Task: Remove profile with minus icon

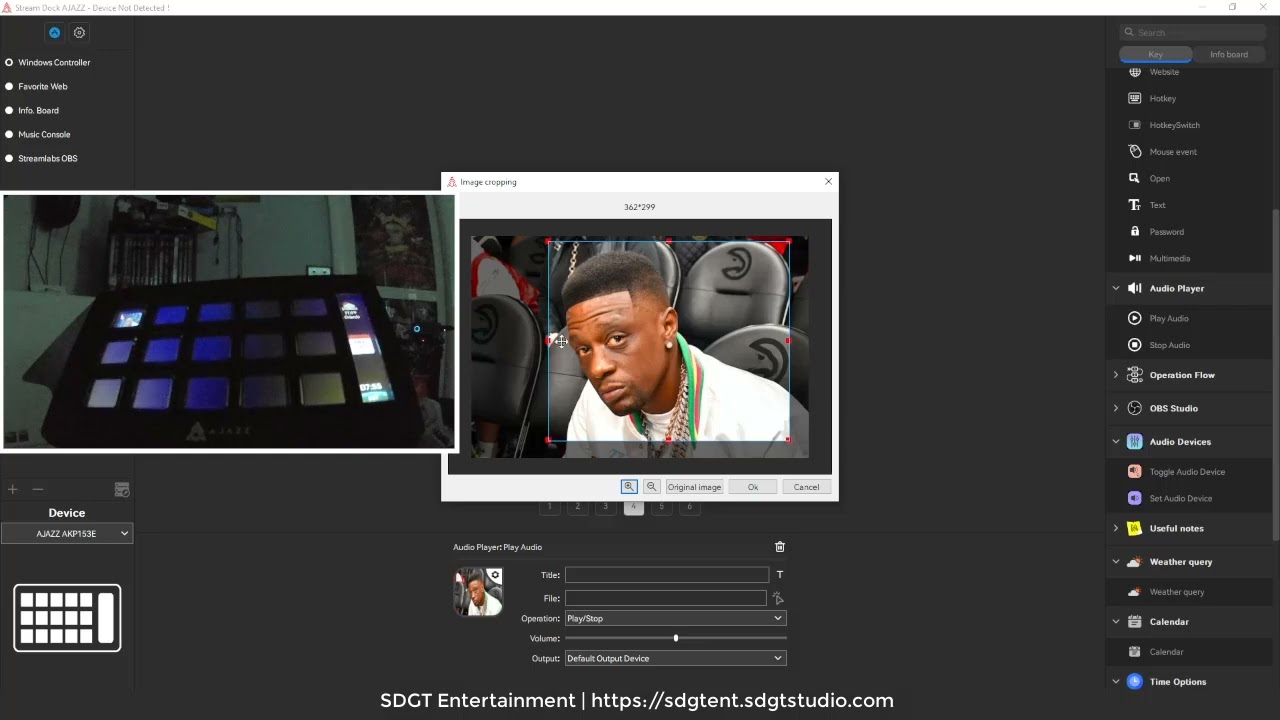Action: 38,490
